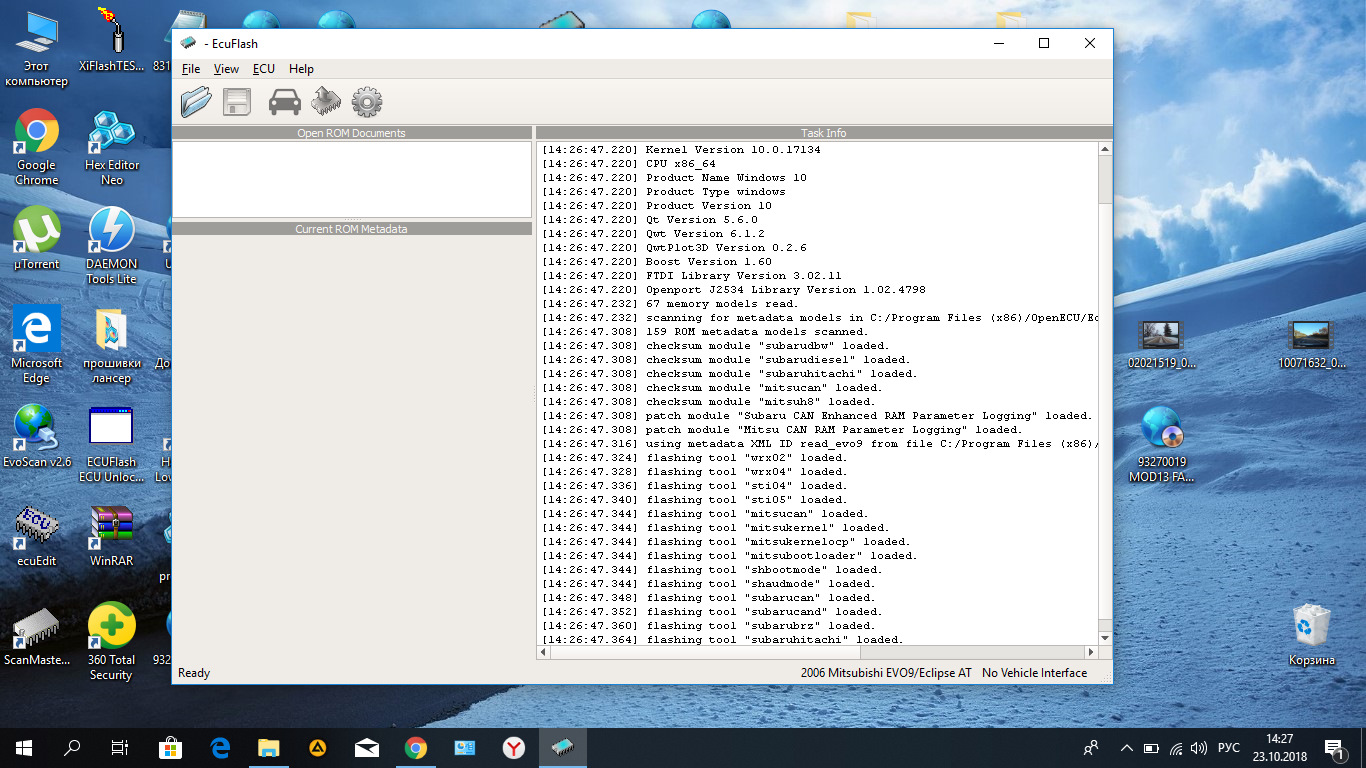
Task: Click the Current ROM Metadata panel header
Action: click(352, 229)
